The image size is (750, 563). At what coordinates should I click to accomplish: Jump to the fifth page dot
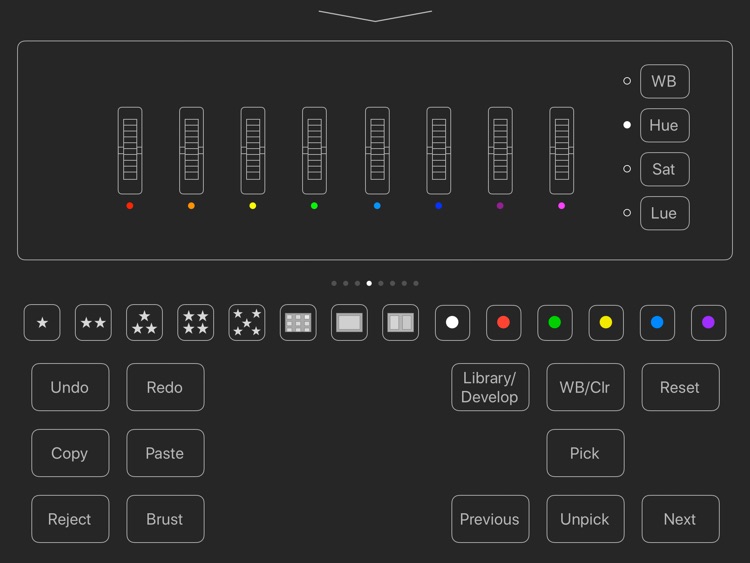381,283
